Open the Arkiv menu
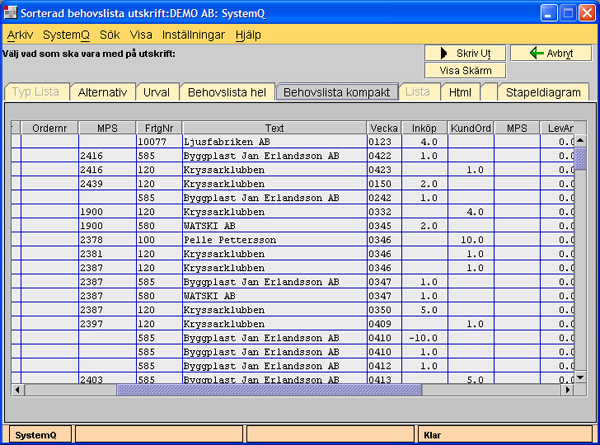 point(20,35)
